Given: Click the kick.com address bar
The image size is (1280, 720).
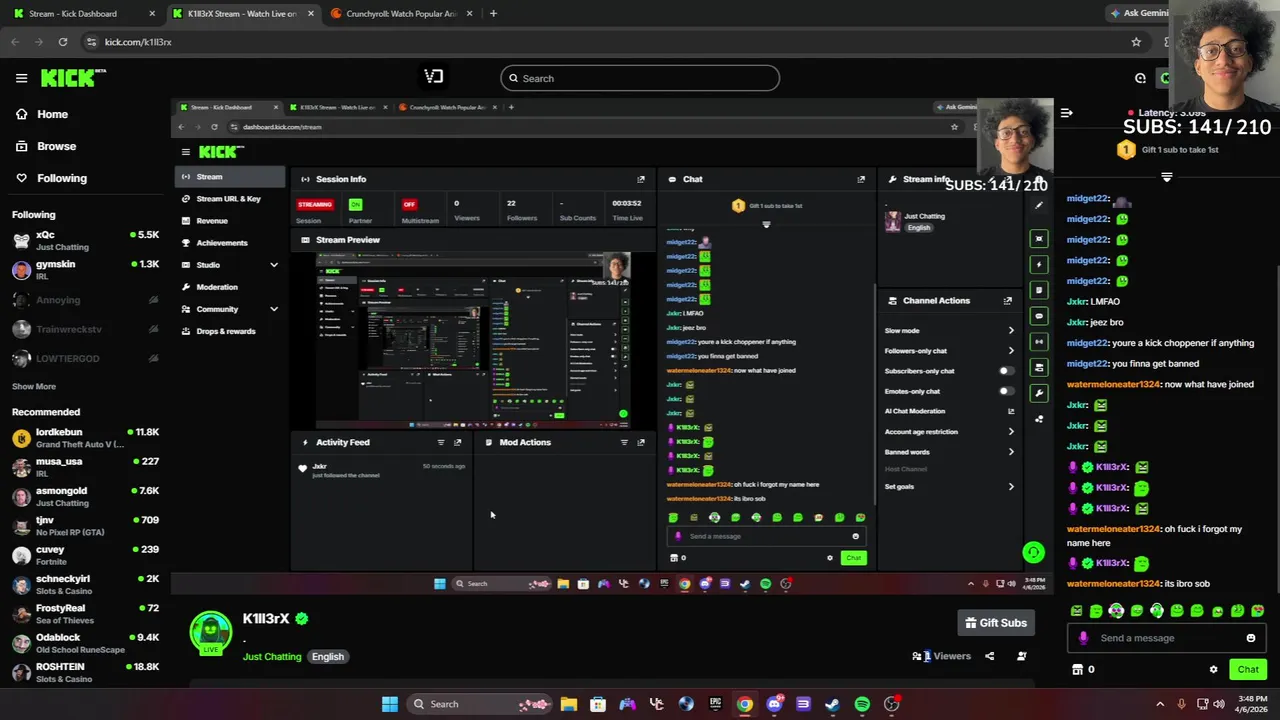Looking at the screenshot, I should pyautogui.click(x=600, y=42).
